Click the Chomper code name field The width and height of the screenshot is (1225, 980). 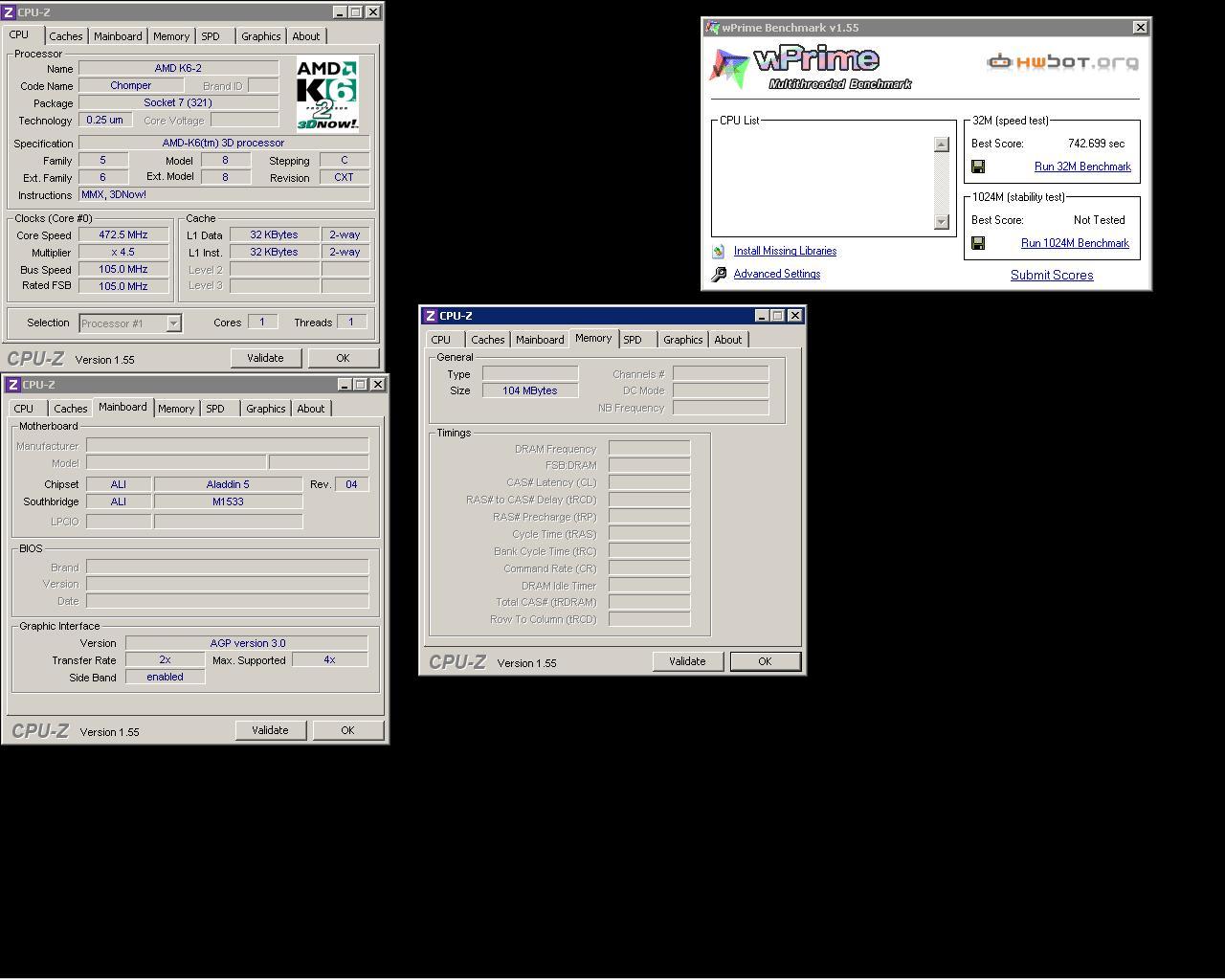[x=131, y=85]
